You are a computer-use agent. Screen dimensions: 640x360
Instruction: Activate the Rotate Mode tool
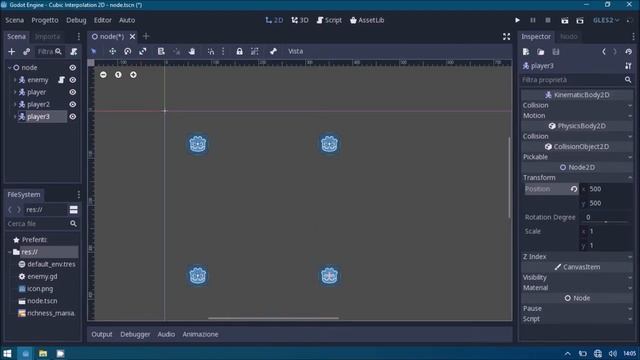(128, 51)
